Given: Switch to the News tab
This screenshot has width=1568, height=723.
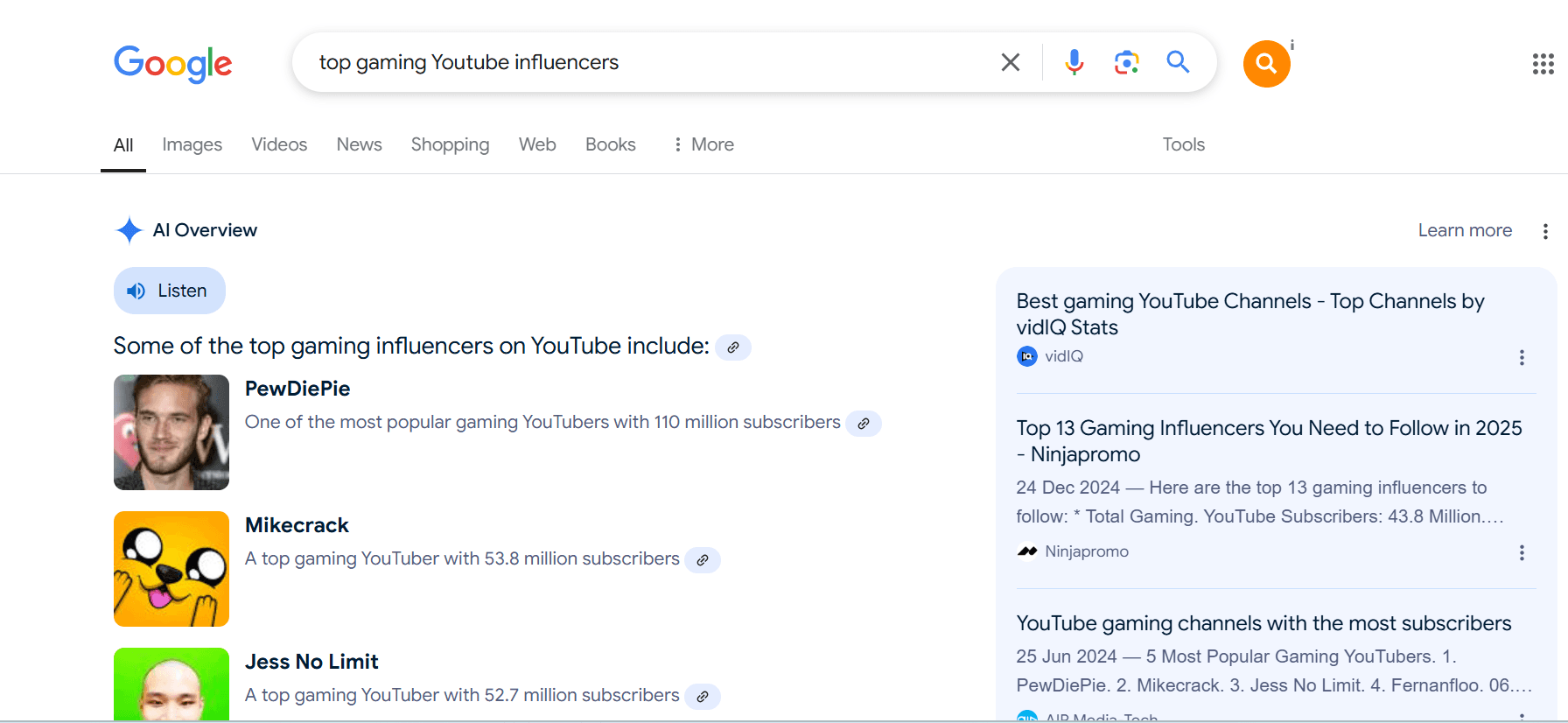Looking at the screenshot, I should click(x=360, y=144).
